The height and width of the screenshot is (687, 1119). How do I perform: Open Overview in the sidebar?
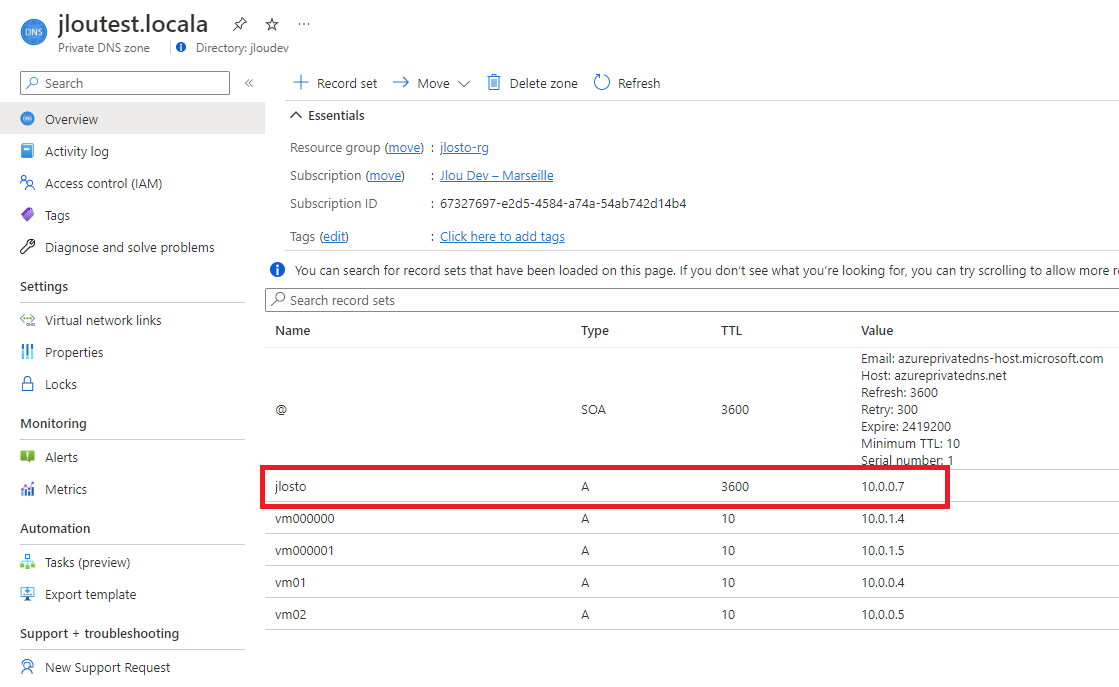coord(132,119)
